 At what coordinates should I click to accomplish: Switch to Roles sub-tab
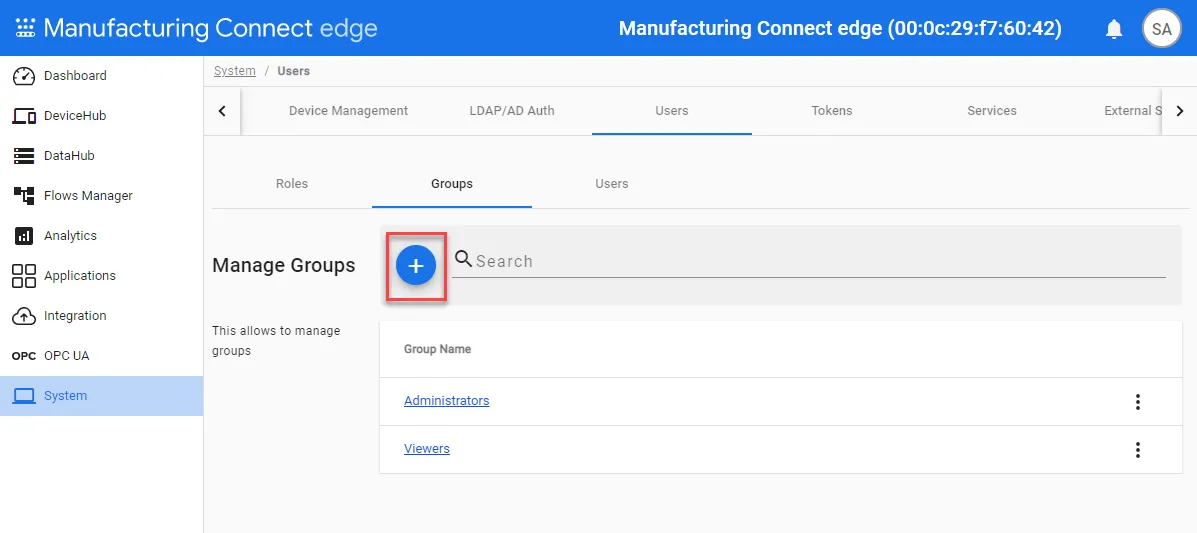[x=292, y=184]
